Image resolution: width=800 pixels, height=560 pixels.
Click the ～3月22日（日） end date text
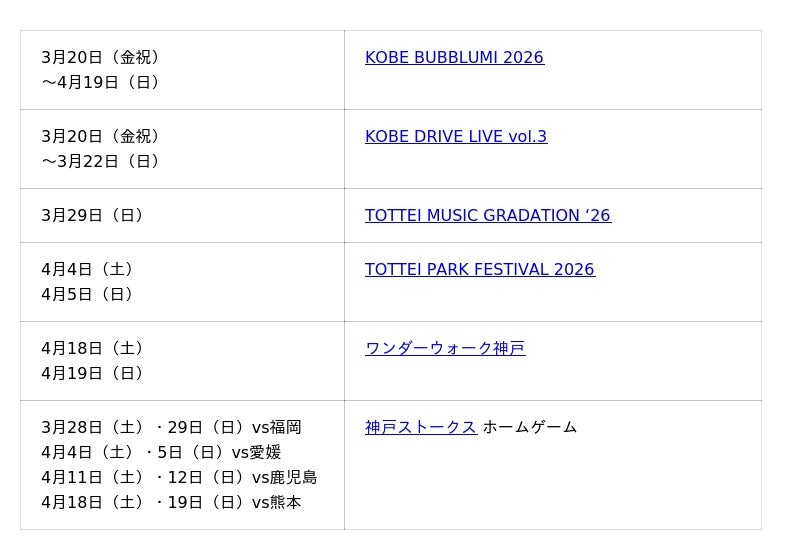click(100, 162)
